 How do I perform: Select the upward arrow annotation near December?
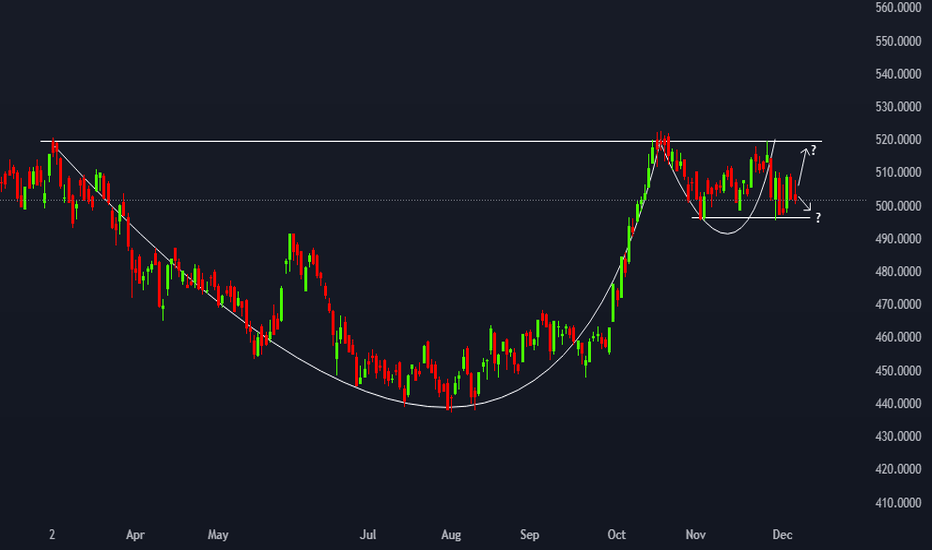pos(802,166)
